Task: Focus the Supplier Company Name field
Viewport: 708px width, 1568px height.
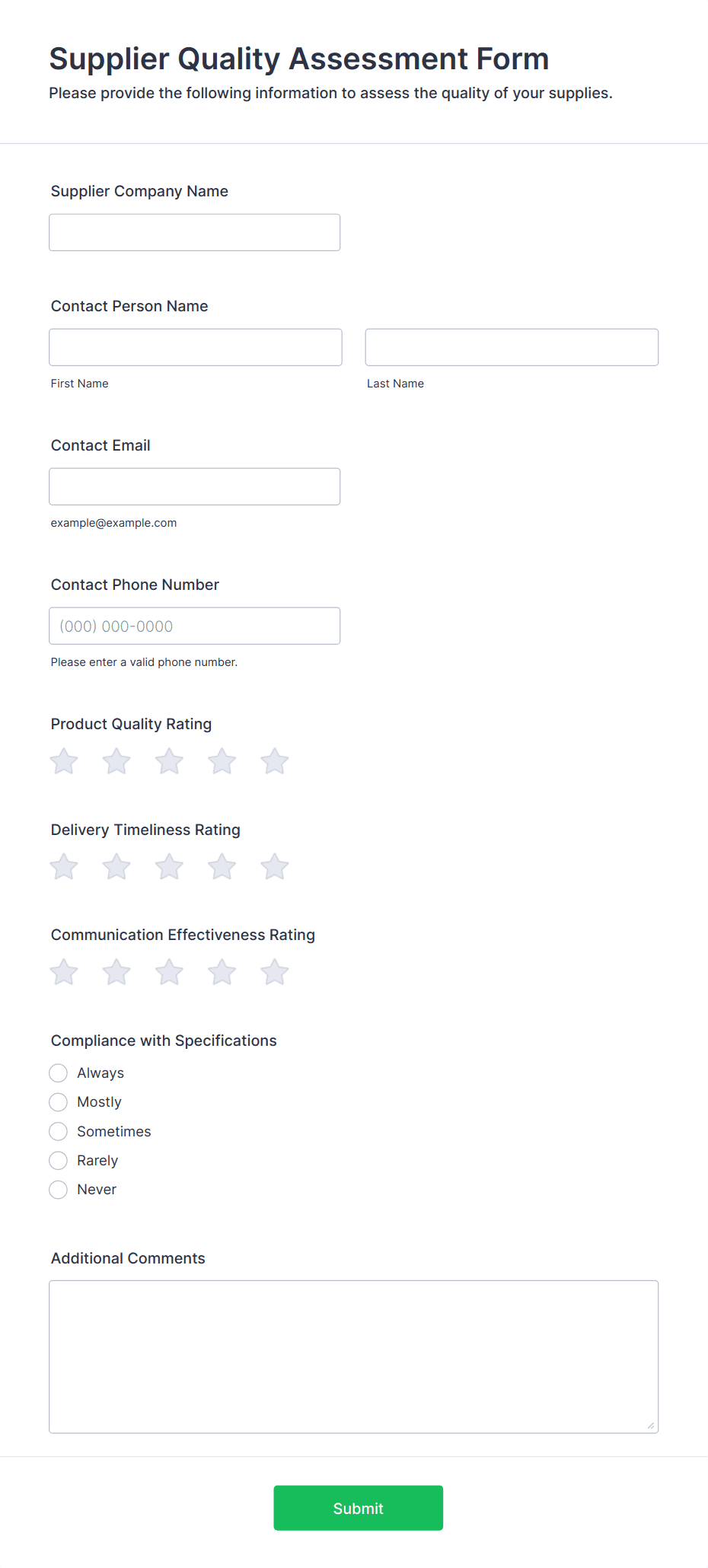Action: pyautogui.click(x=195, y=232)
